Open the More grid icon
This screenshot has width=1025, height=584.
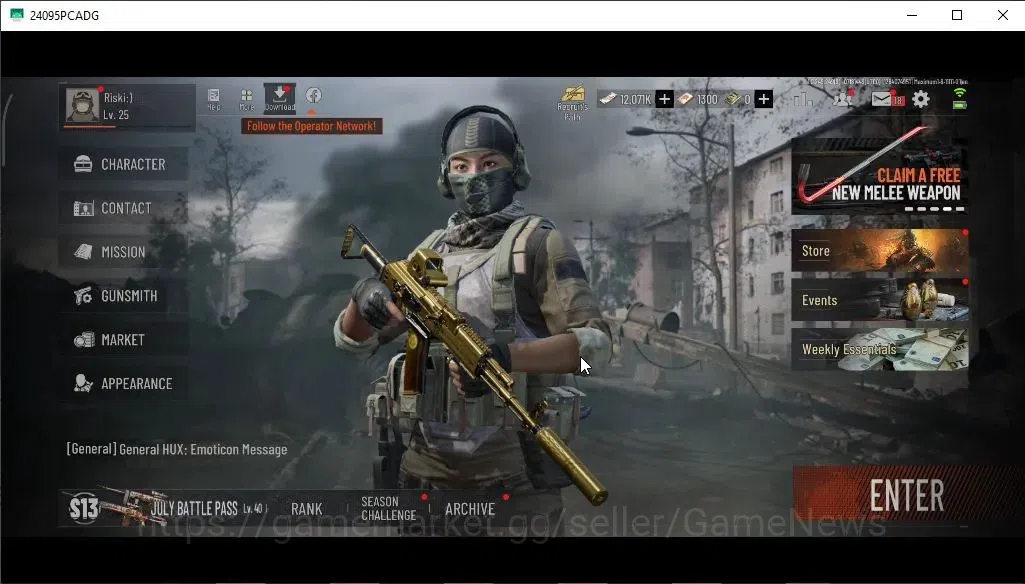pos(246,99)
